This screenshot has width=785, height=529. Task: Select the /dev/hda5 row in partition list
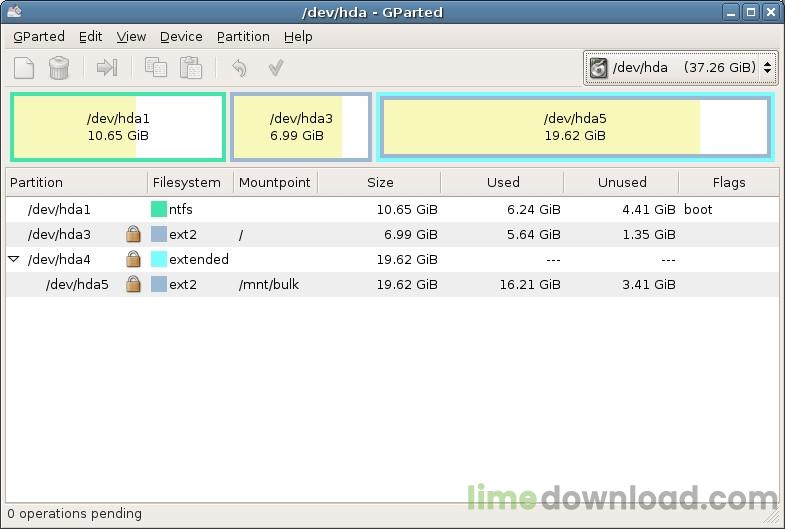pyautogui.click(x=300, y=284)
